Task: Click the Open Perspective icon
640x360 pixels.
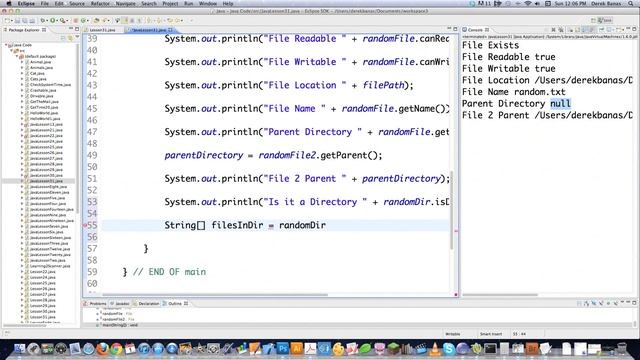Action: pyautogui.click(x=593, y=20)
